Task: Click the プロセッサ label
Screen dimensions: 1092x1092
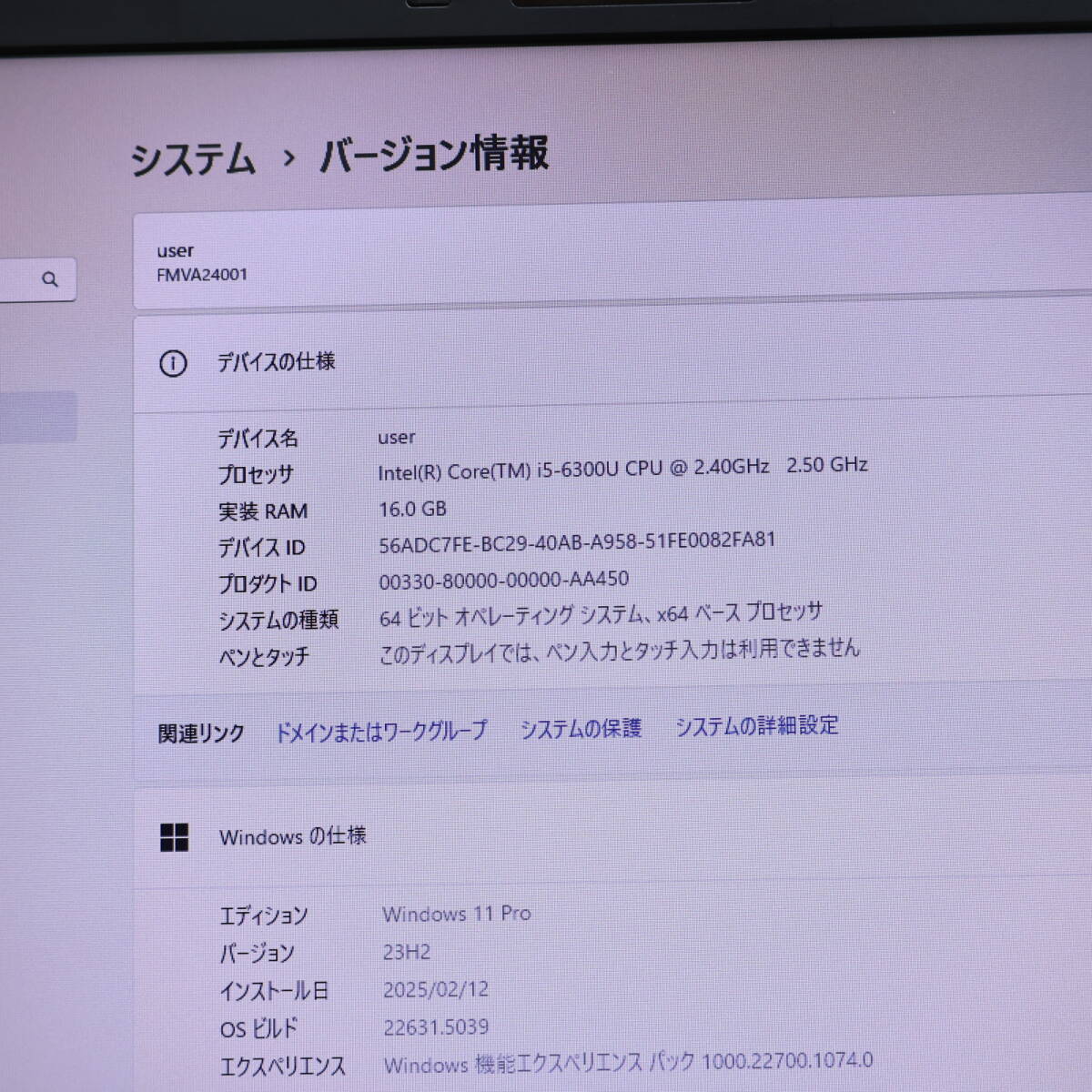Action: click(256, 475)
